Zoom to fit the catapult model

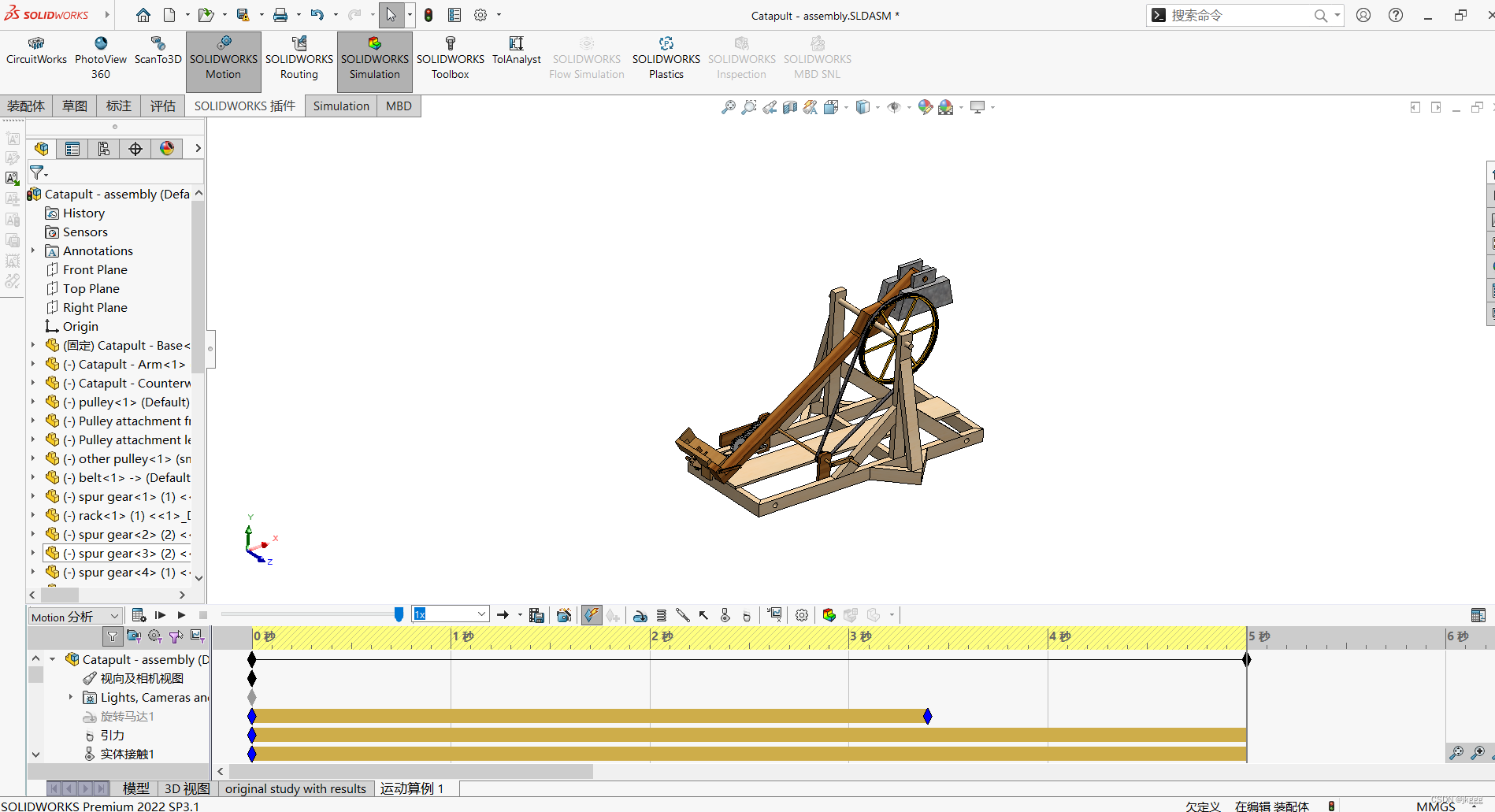(x=727, y=107)
